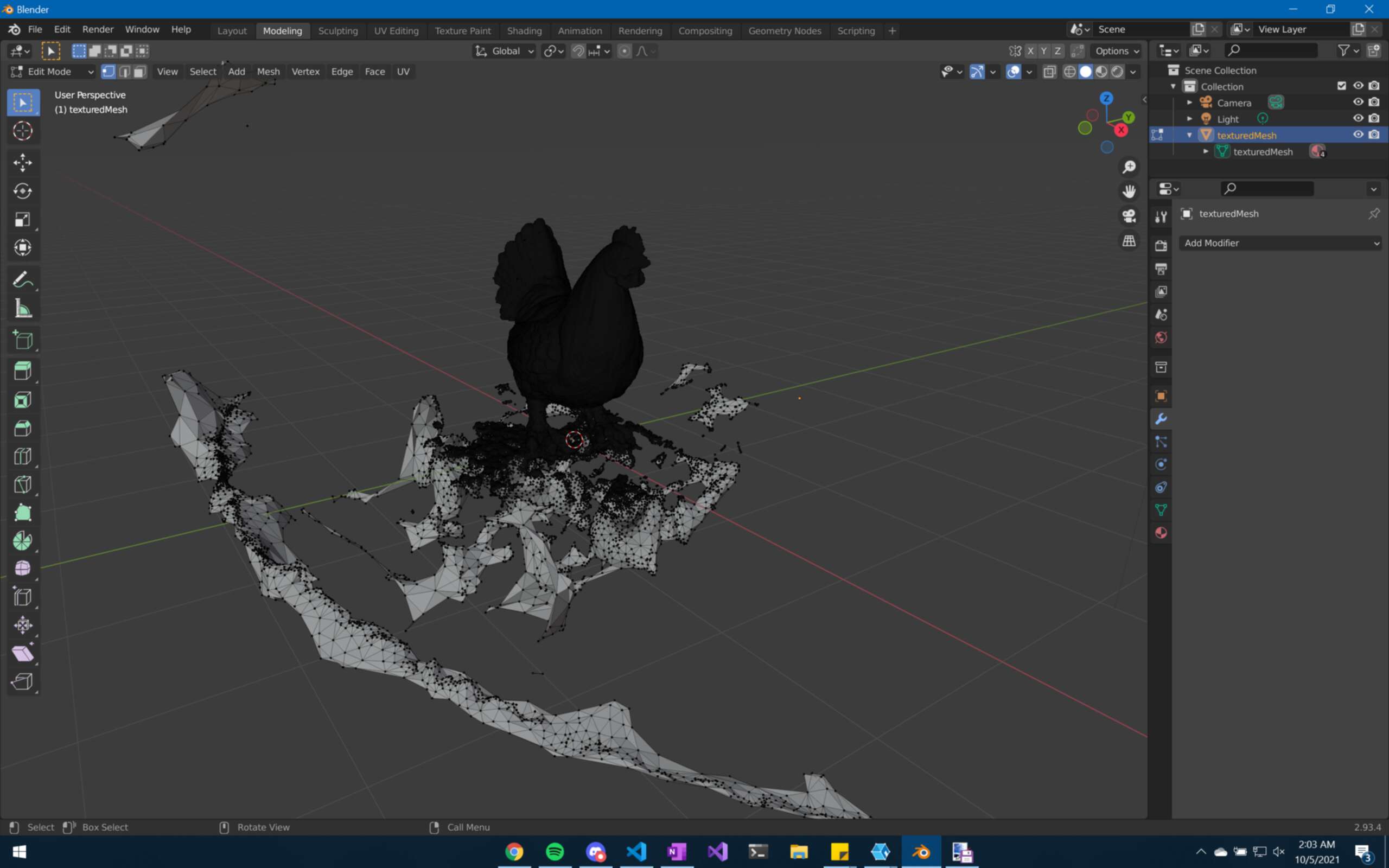
Task: Switch to wireframe shading
Action: (1070, 72)
